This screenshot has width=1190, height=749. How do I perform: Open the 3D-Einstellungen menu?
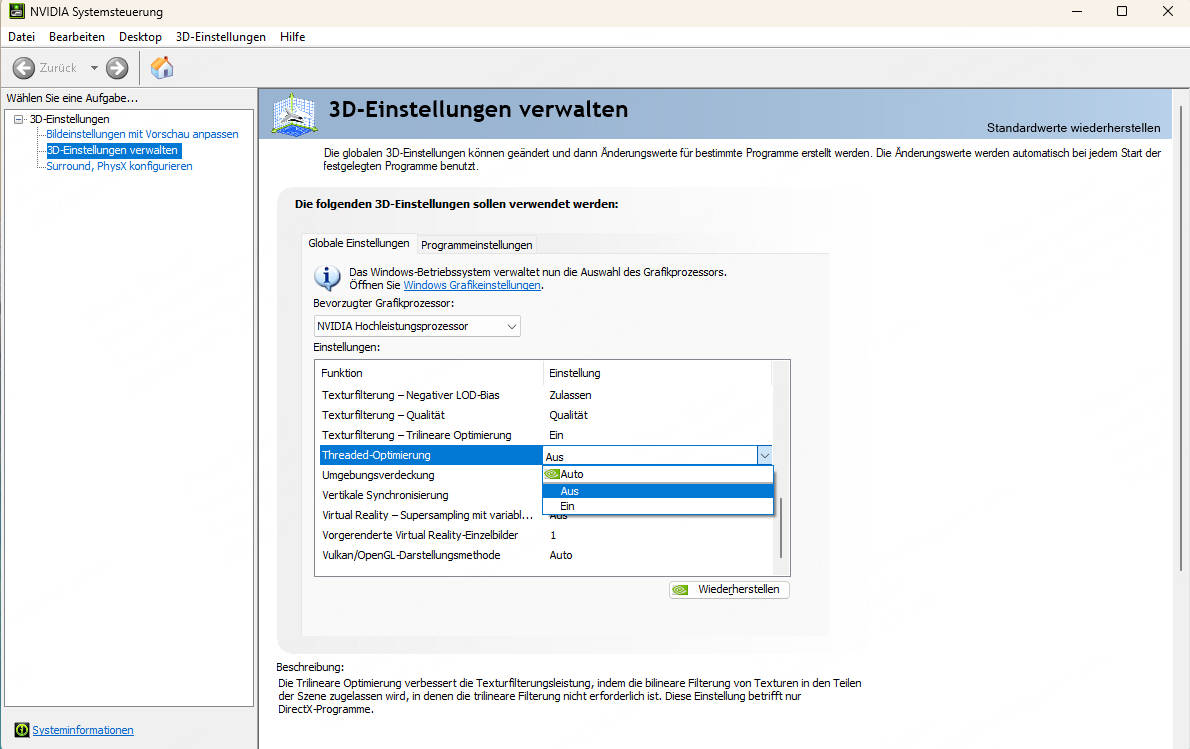coord(221,36)
